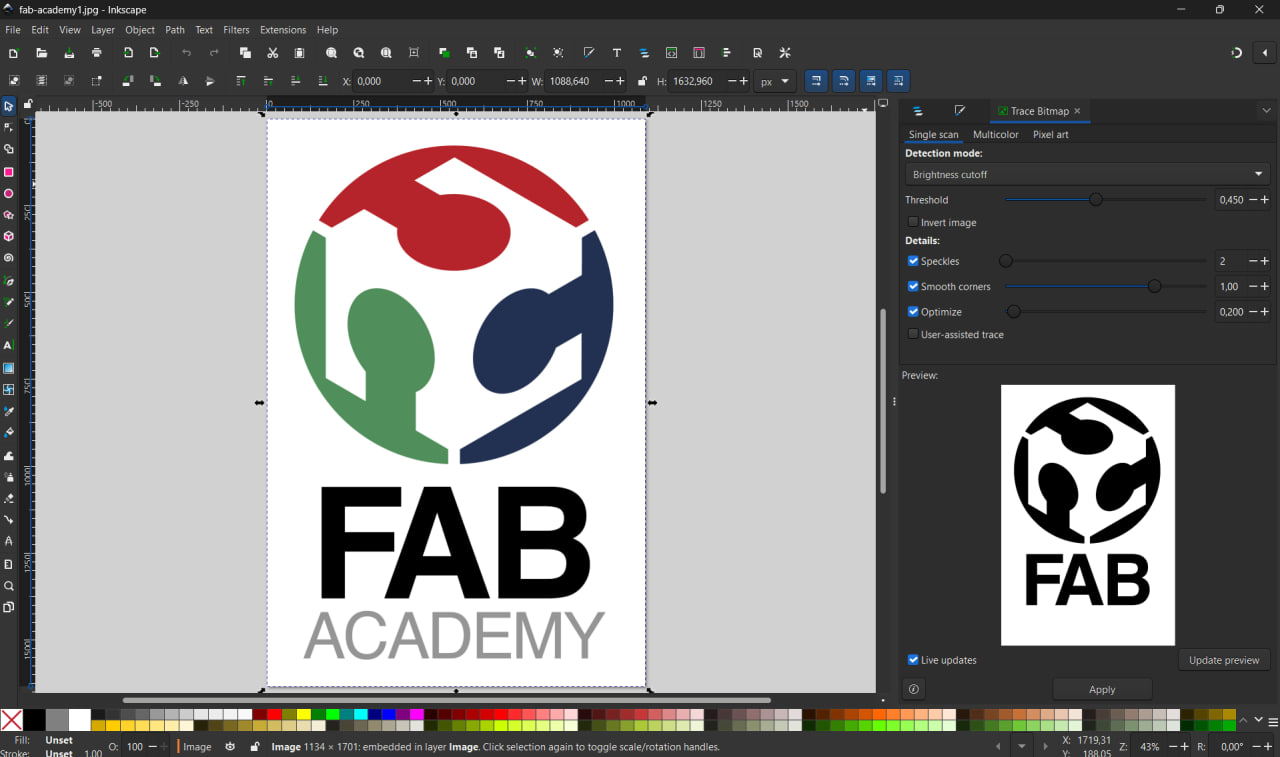
Task: Open the Extensions menu
Action: pos(283,30)
